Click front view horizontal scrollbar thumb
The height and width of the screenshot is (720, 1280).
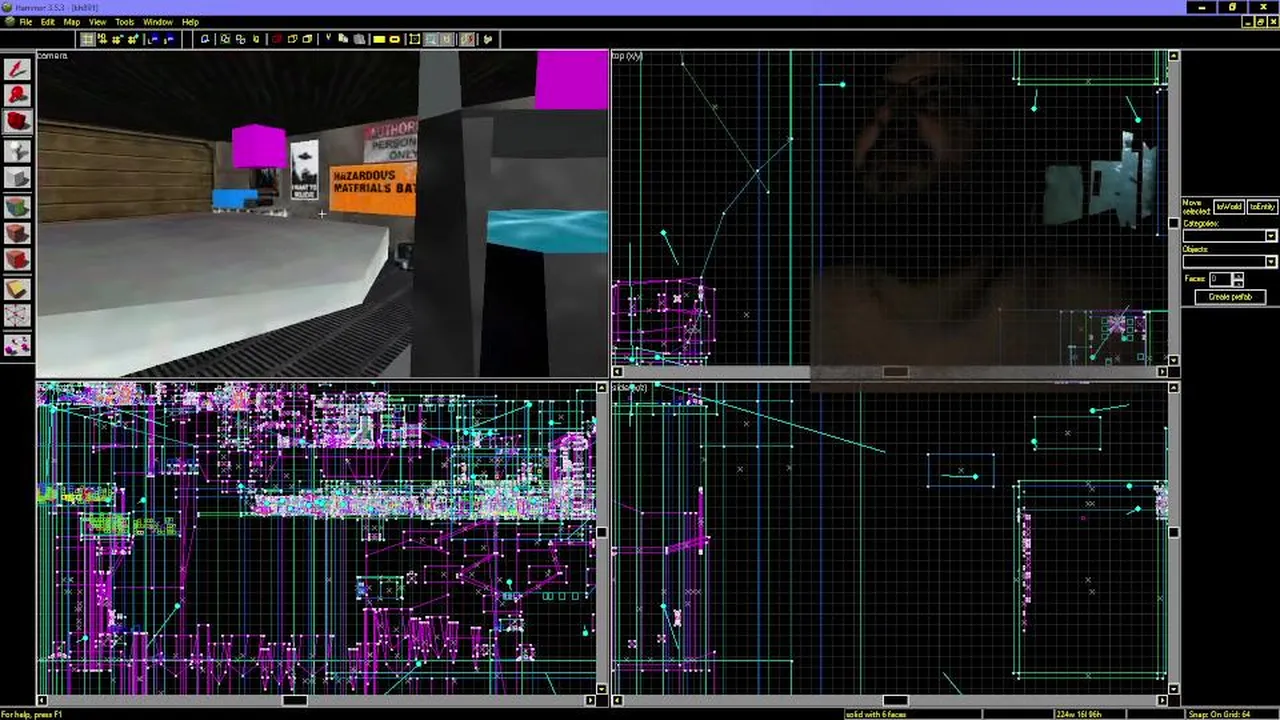(295, 701)
